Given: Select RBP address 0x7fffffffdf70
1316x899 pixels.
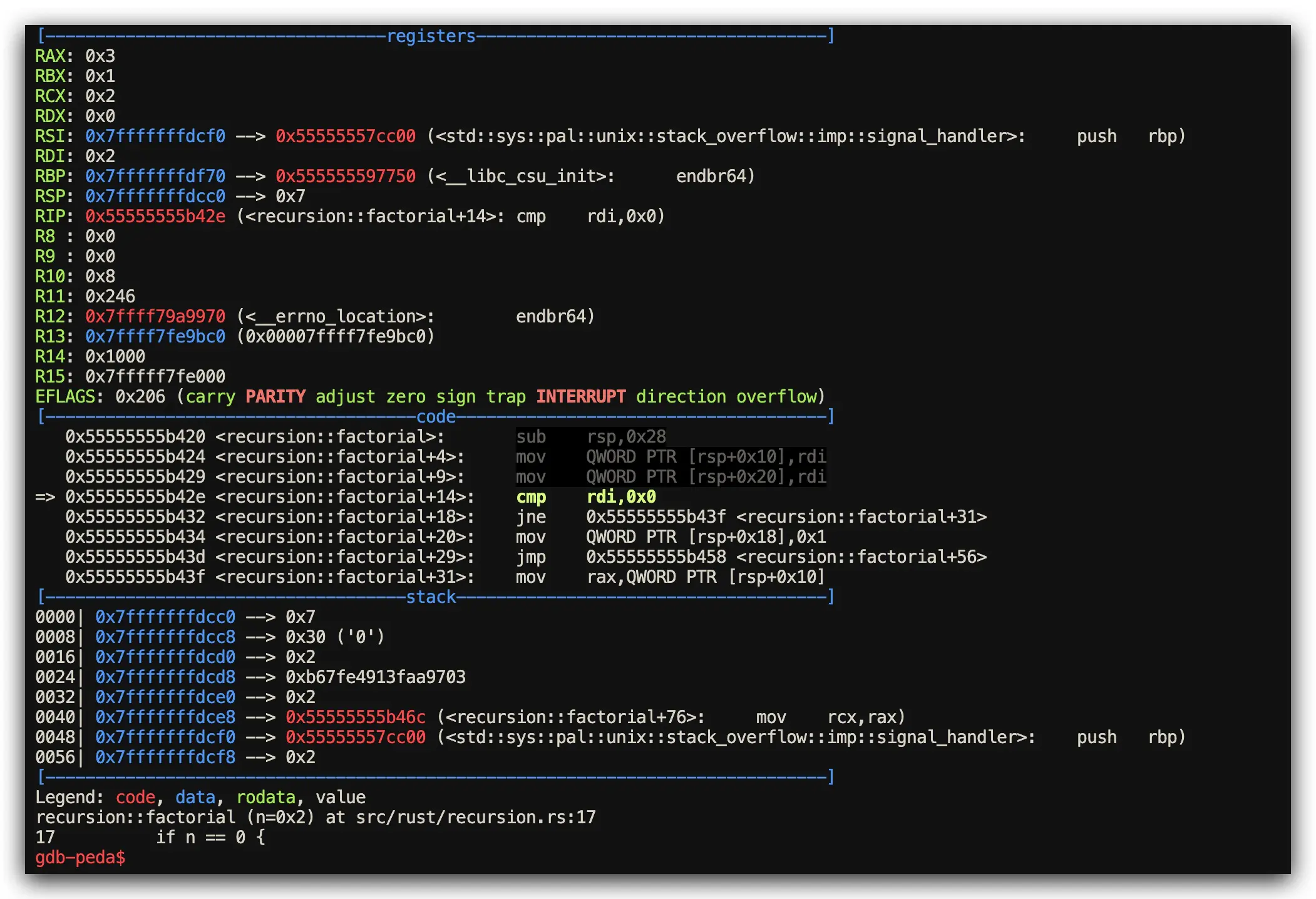Looking at the screenshot, I should pos(155,177).
